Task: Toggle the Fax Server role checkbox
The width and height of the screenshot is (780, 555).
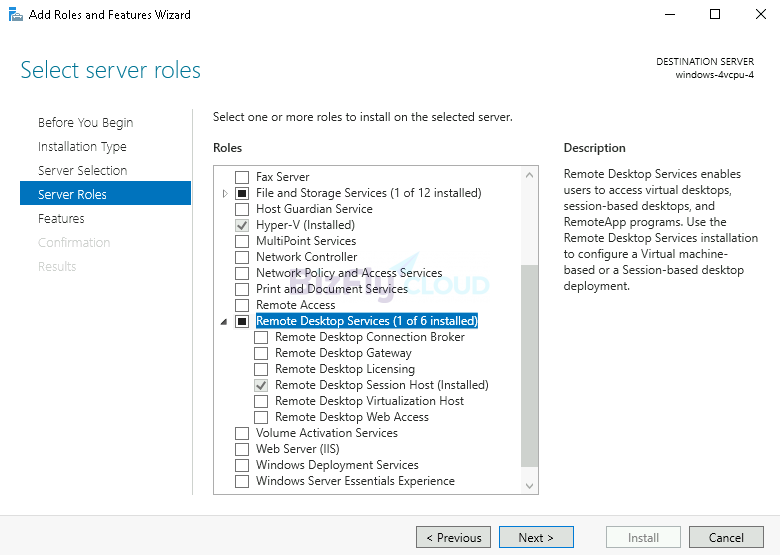Action: click(242, 178)
